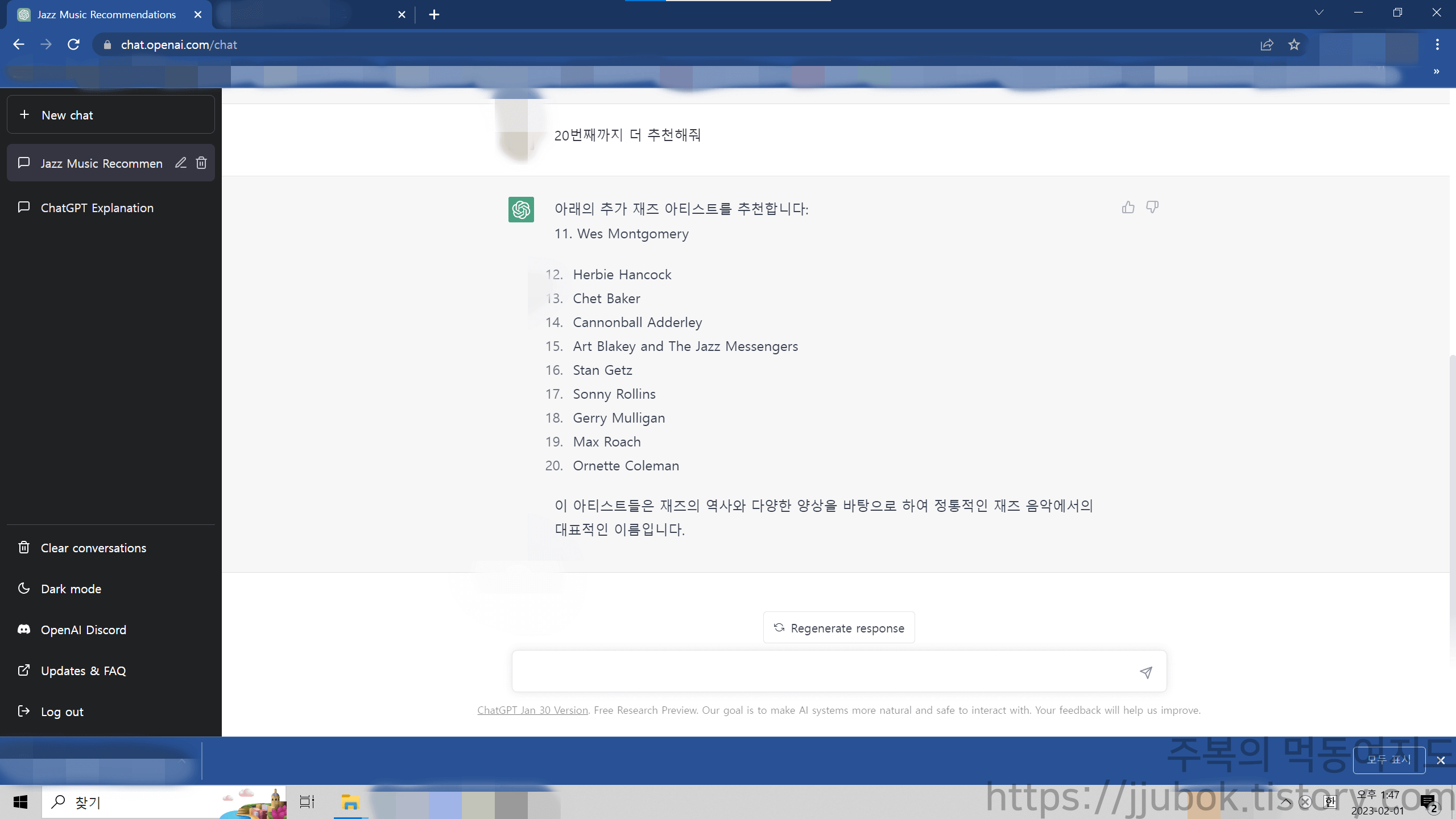
Task: Bookmark this page using the star icon
Action: (1293, 44)
